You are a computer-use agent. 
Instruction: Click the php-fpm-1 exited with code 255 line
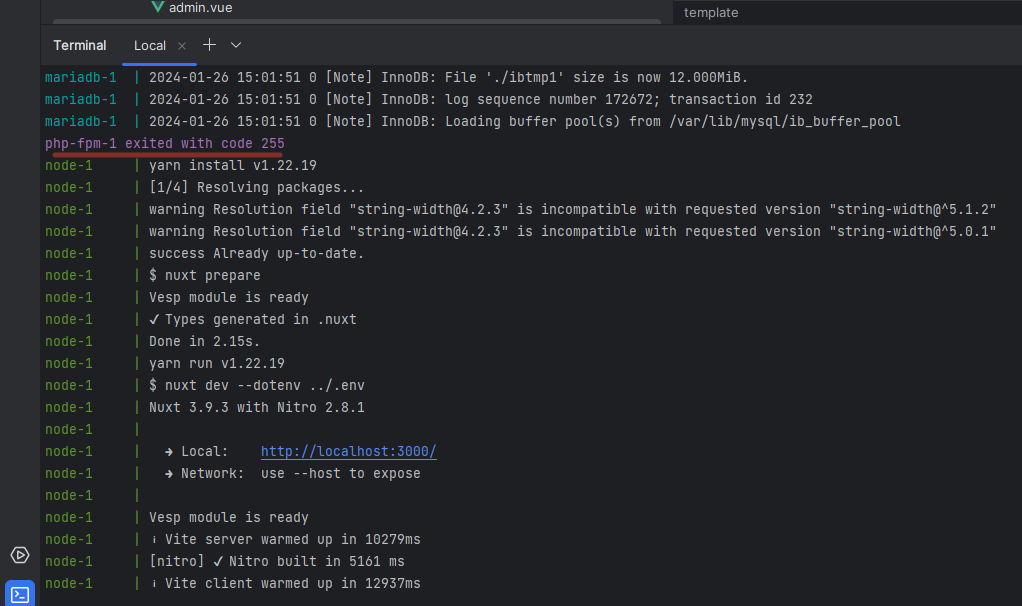pyautogui.click(x=165, y=144)
